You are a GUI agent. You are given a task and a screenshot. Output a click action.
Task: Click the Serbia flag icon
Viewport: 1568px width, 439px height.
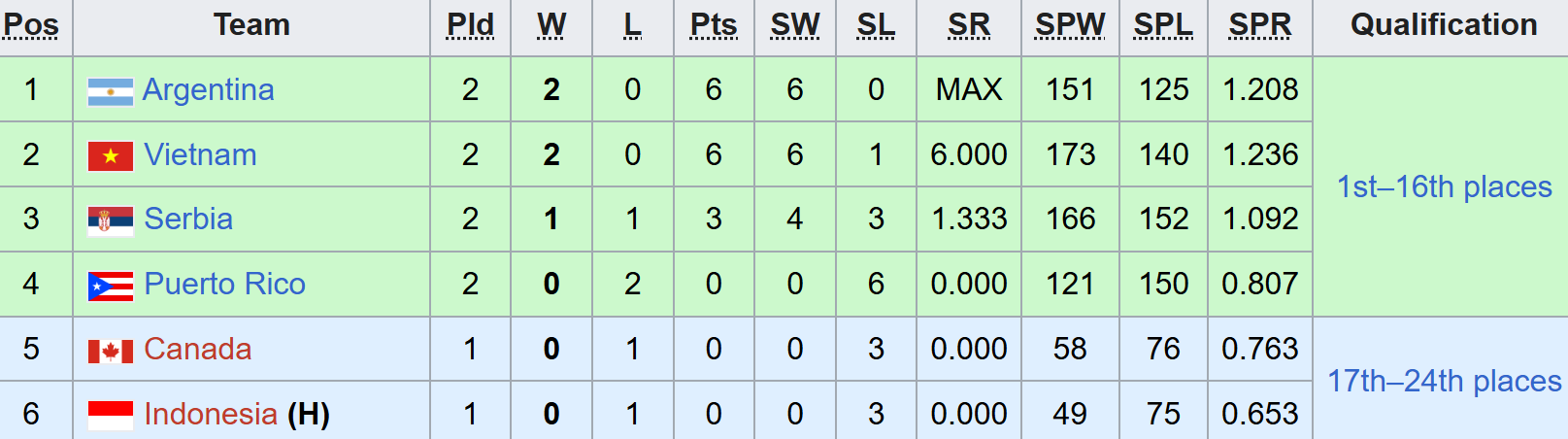point(111,220)
